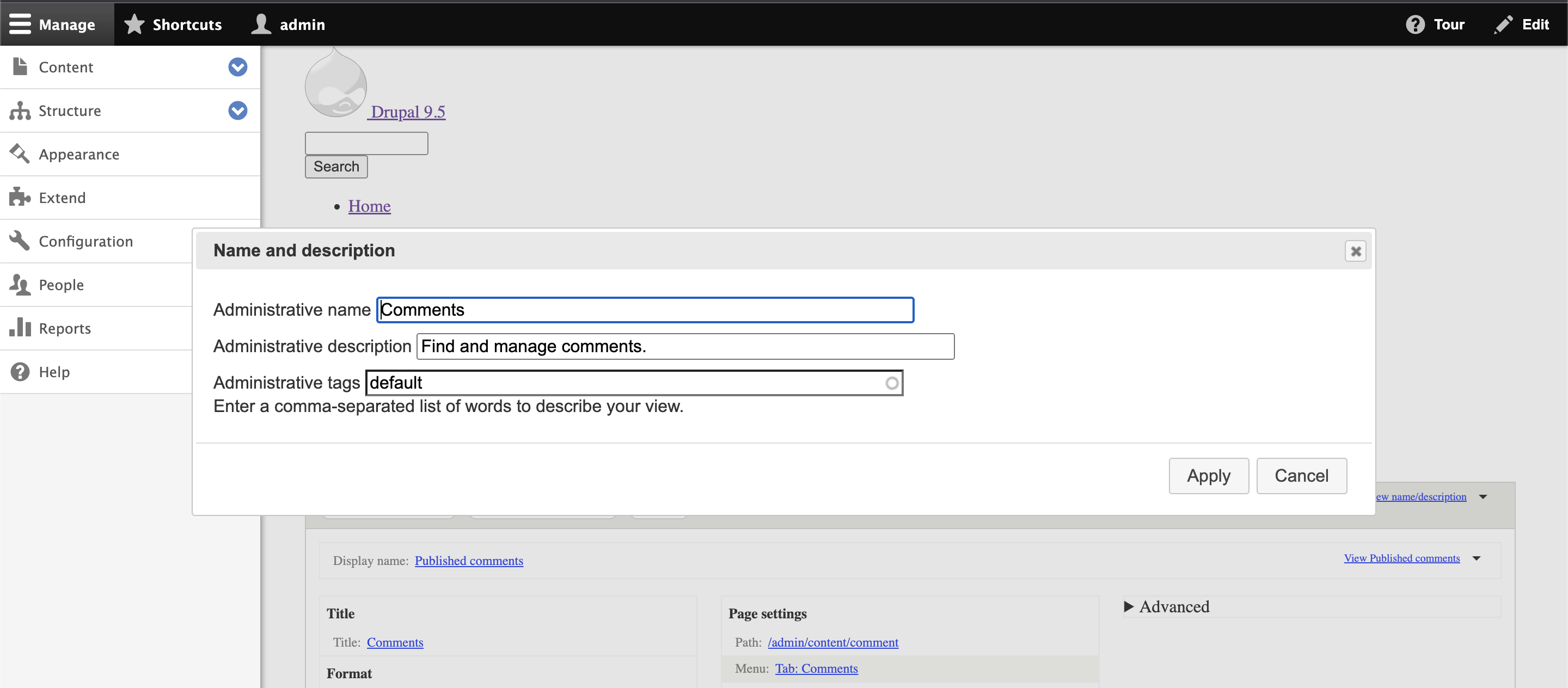Open the View Published comments dropdown

[1476, 558]
